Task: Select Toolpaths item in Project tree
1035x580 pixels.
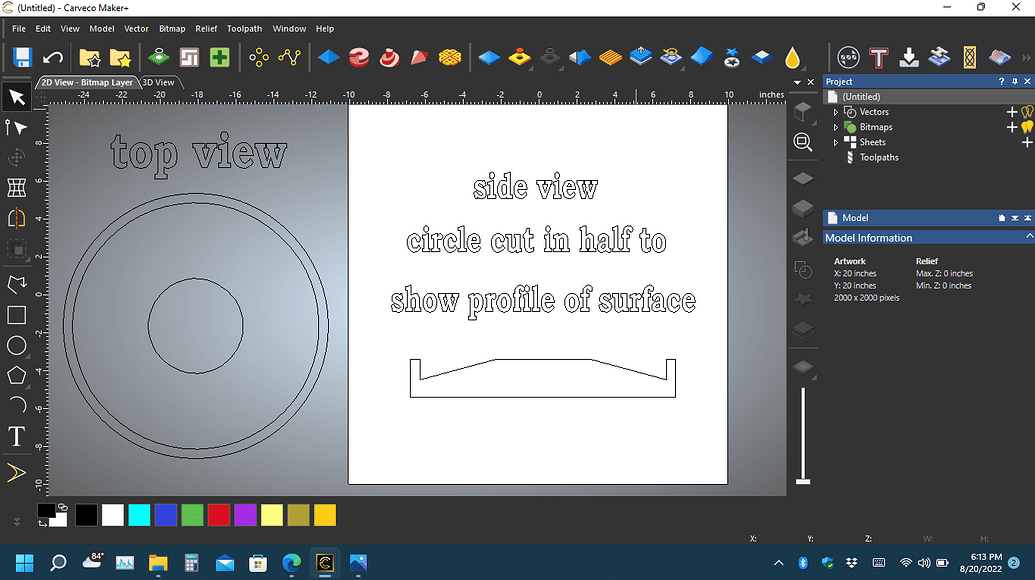Action: tap(879, 157)
